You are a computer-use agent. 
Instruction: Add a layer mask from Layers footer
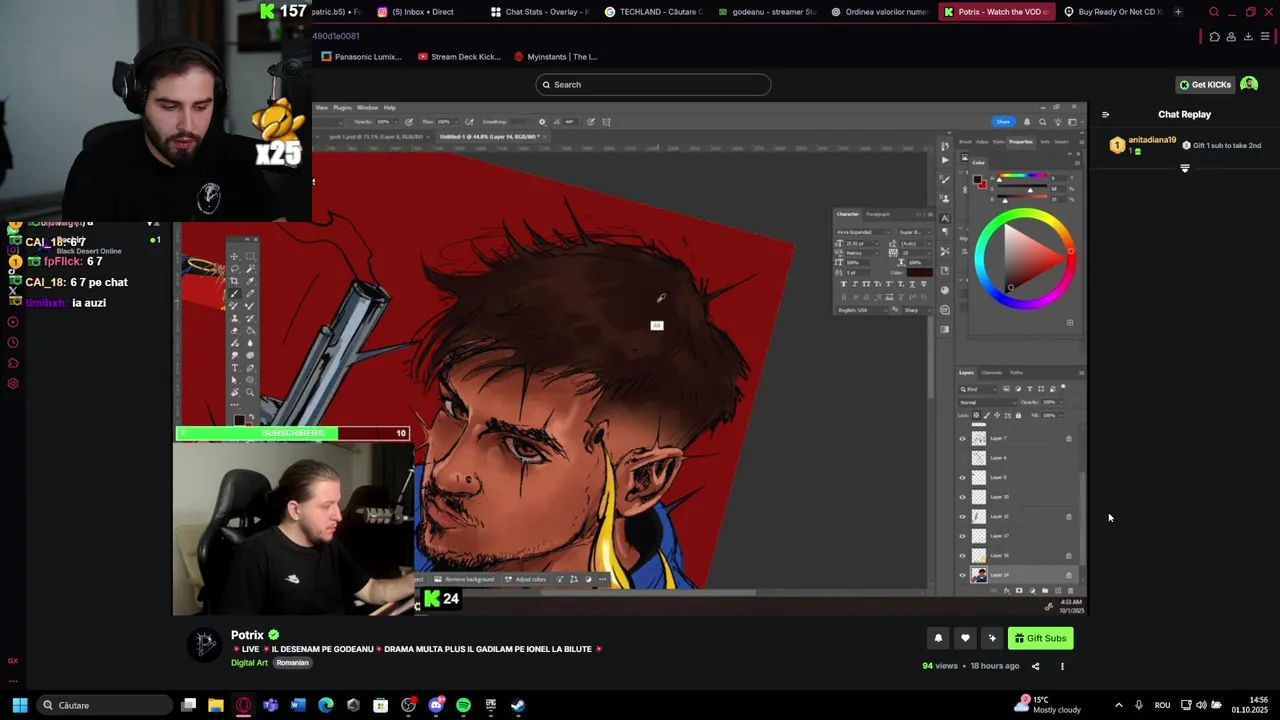tap(1019, 590)
